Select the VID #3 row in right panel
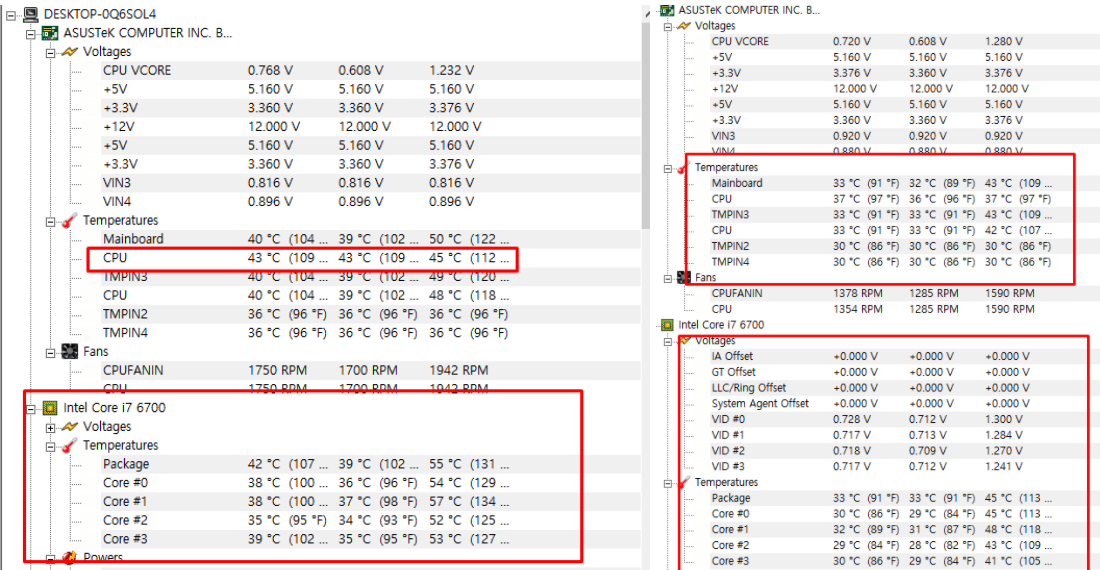1100x570 pixels. coord(904,466)
